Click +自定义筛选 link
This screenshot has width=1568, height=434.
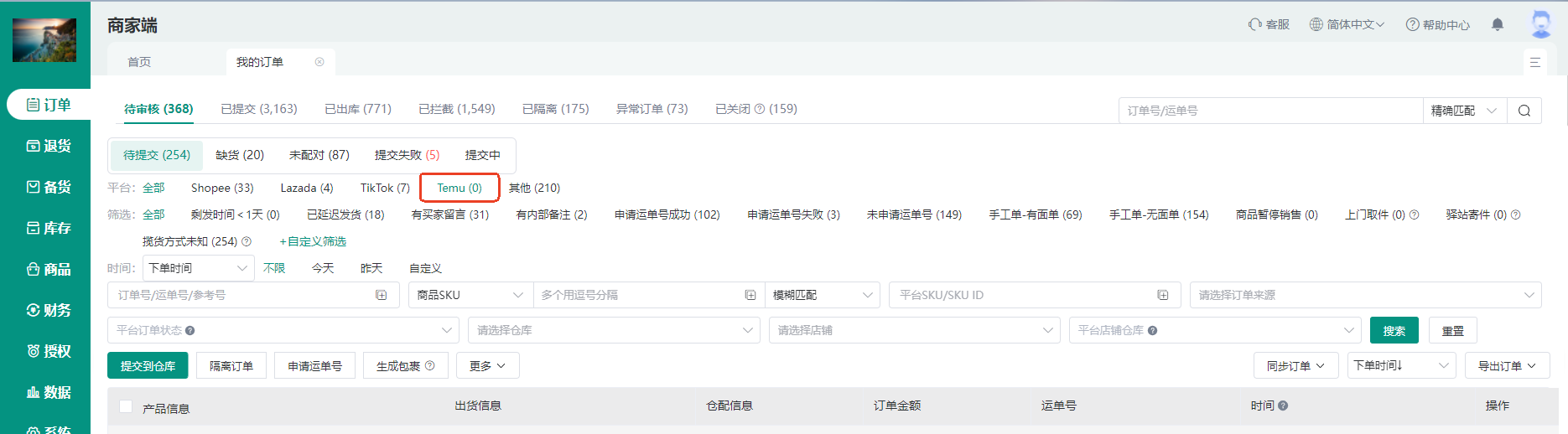[x=313, y=241]
